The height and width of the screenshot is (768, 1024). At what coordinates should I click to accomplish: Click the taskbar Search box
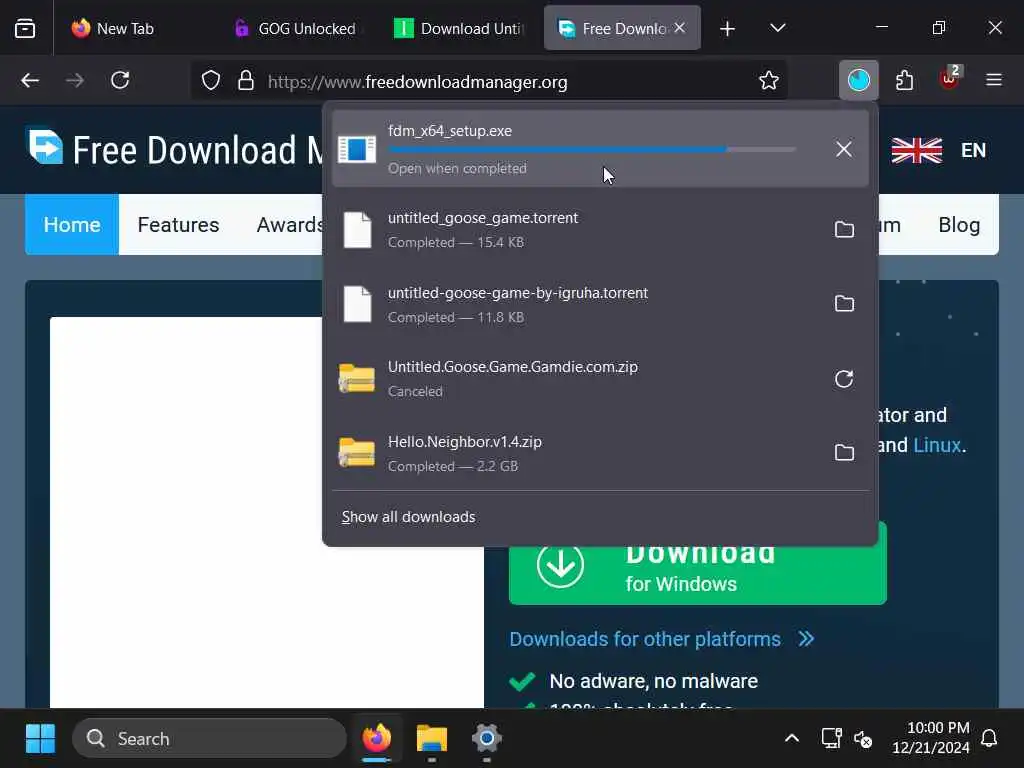[209, 739]
